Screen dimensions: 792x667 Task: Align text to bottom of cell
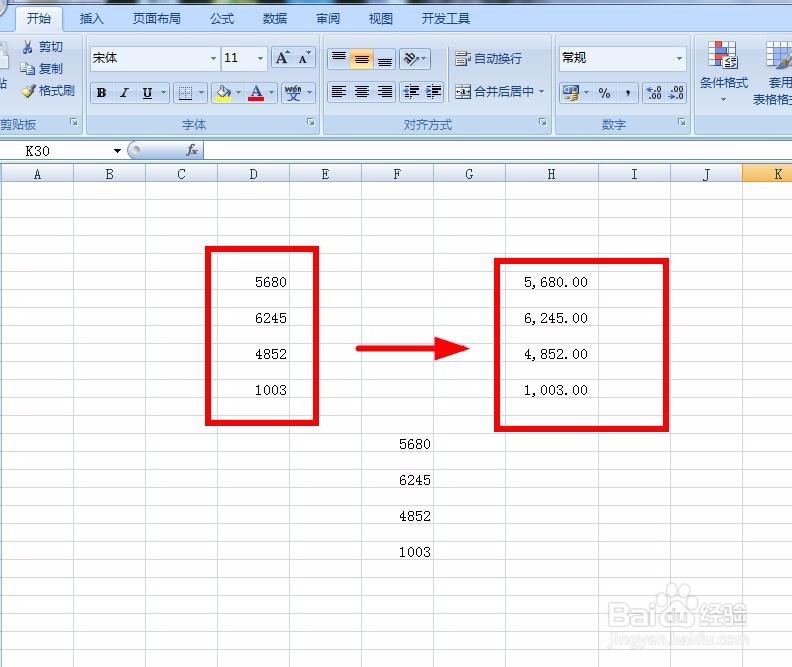pos(385,59)
